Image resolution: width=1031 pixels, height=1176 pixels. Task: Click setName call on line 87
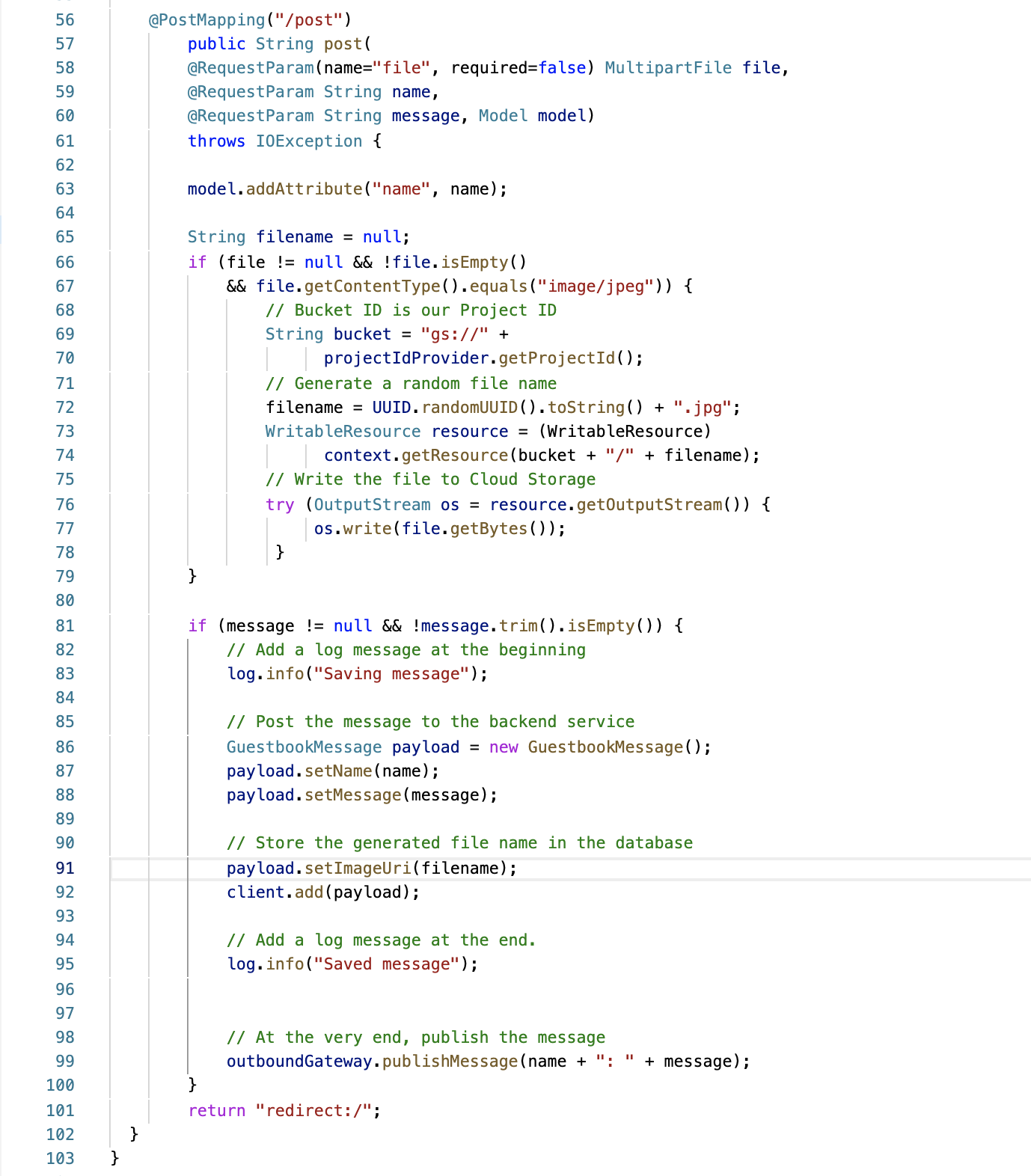pyautogui.click(x=338, y=771)
